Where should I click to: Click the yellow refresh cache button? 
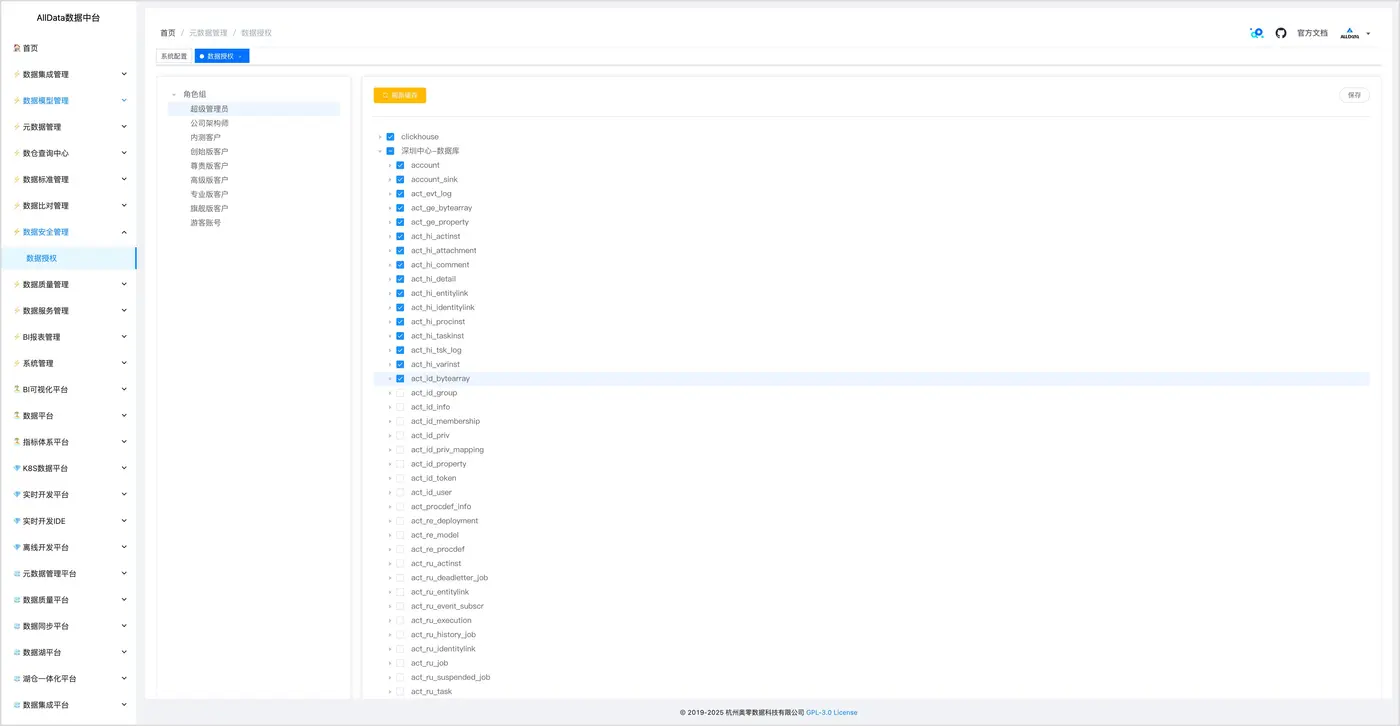400,95
